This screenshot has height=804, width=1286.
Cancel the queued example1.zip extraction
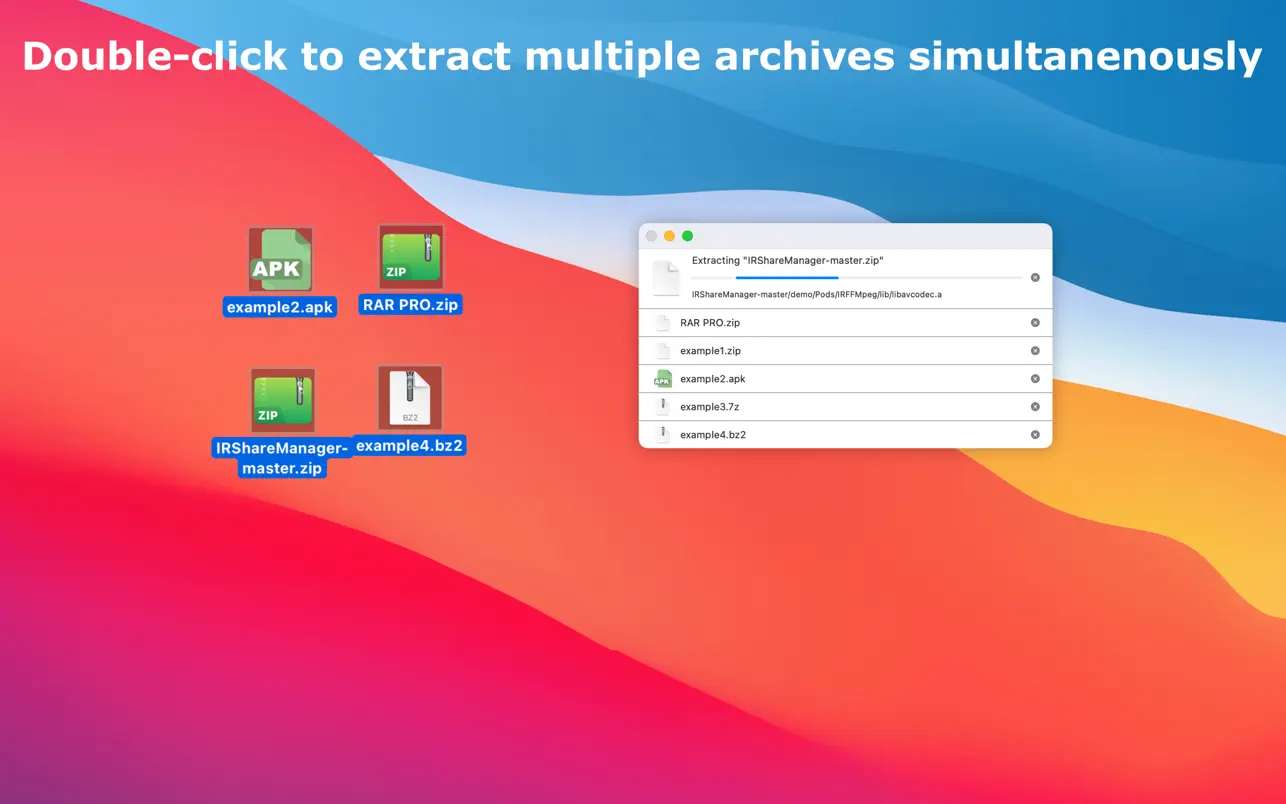tap(1035, 351)
